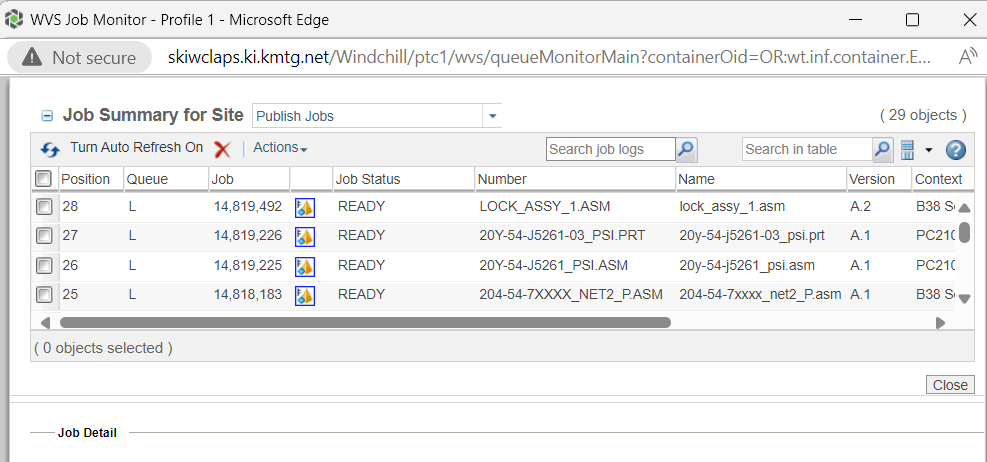Open the blue help question mark
Viewport: 987px width, 462px height.
click(955, 150)
